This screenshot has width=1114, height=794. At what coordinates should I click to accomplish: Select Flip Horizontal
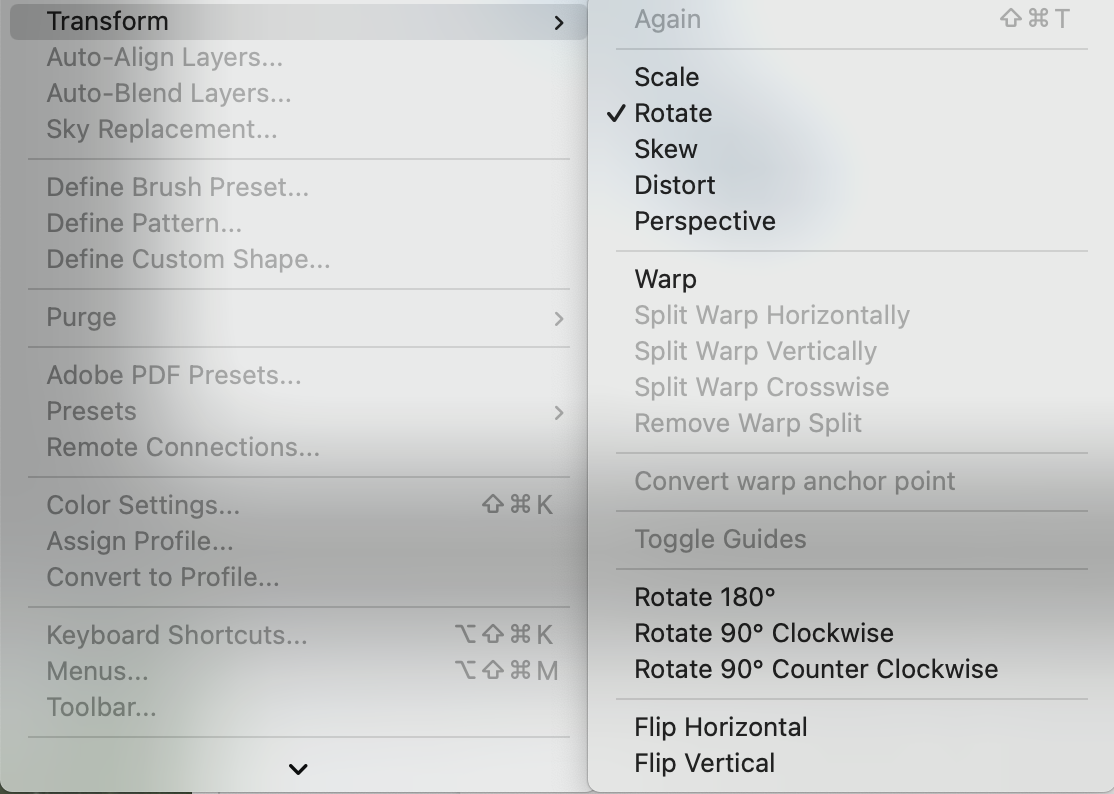pos(720,727)
